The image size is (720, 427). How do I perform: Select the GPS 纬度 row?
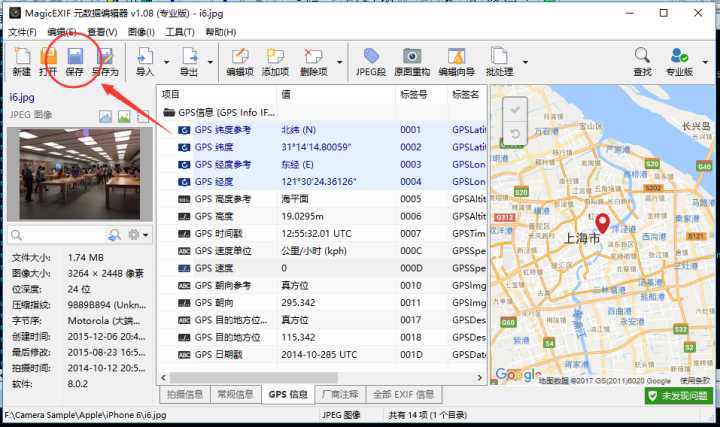click(x=322, y=147)
